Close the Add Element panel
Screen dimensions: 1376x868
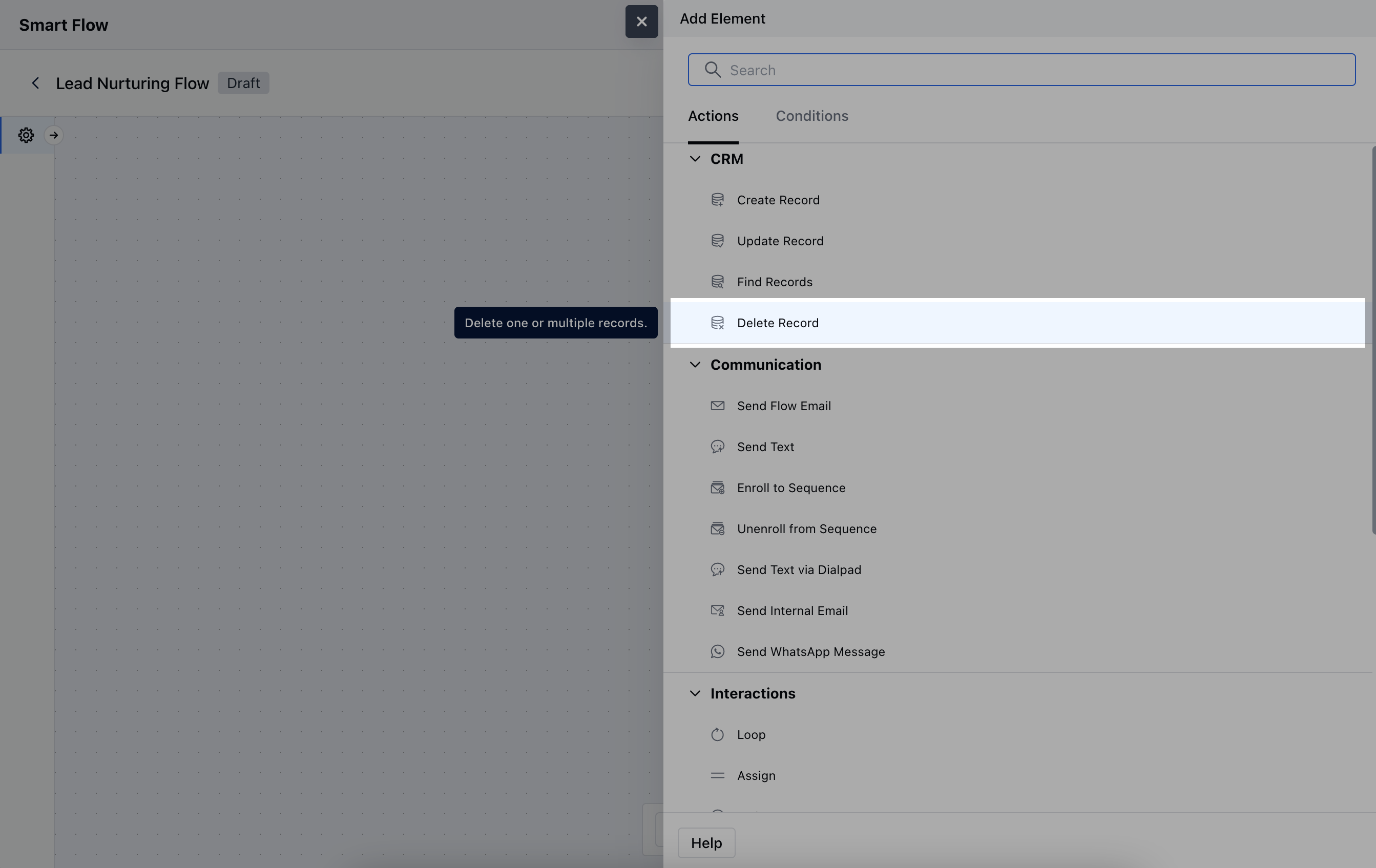641,22
